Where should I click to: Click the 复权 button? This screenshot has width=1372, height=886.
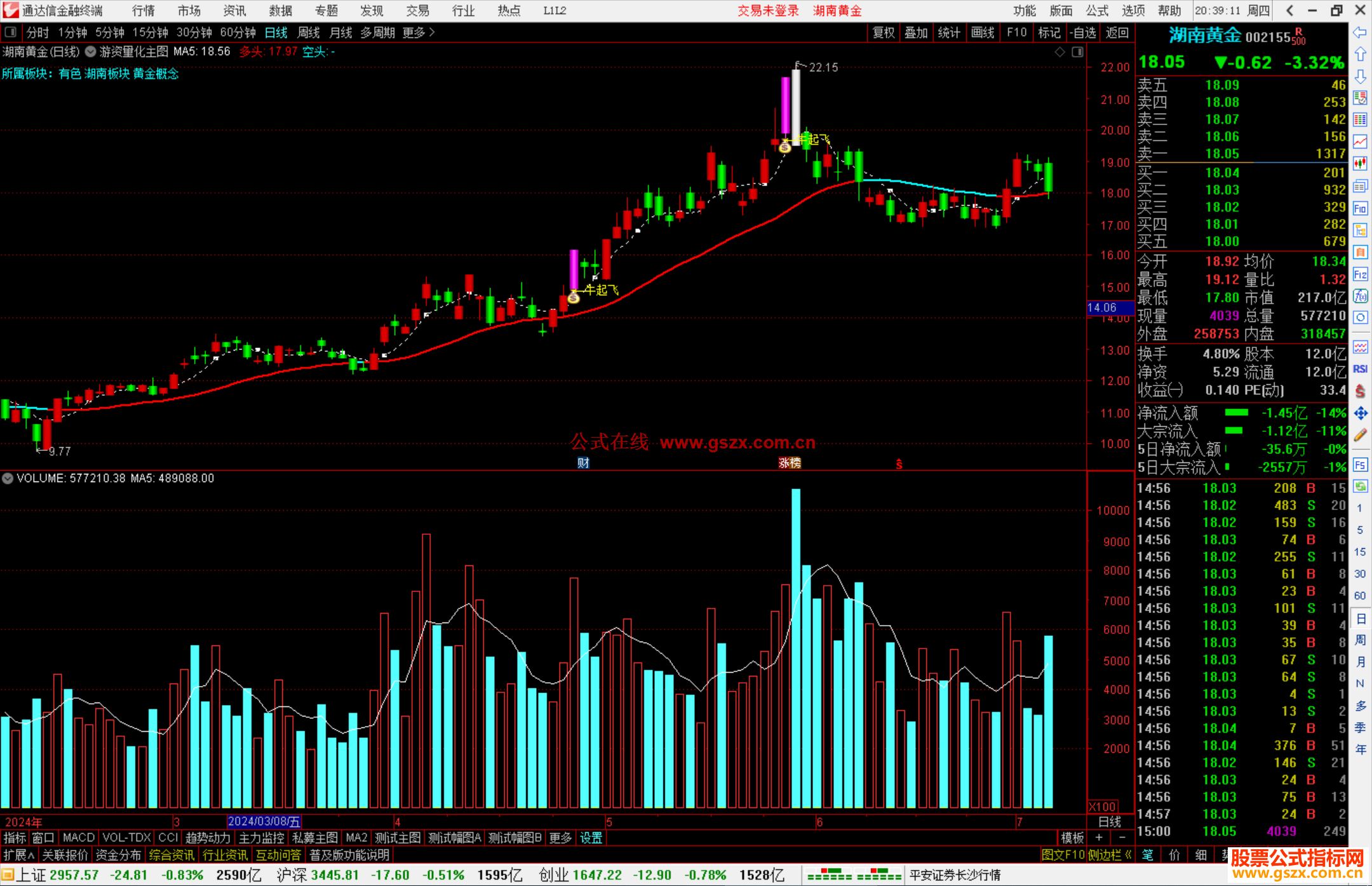(x=883, y=32)
